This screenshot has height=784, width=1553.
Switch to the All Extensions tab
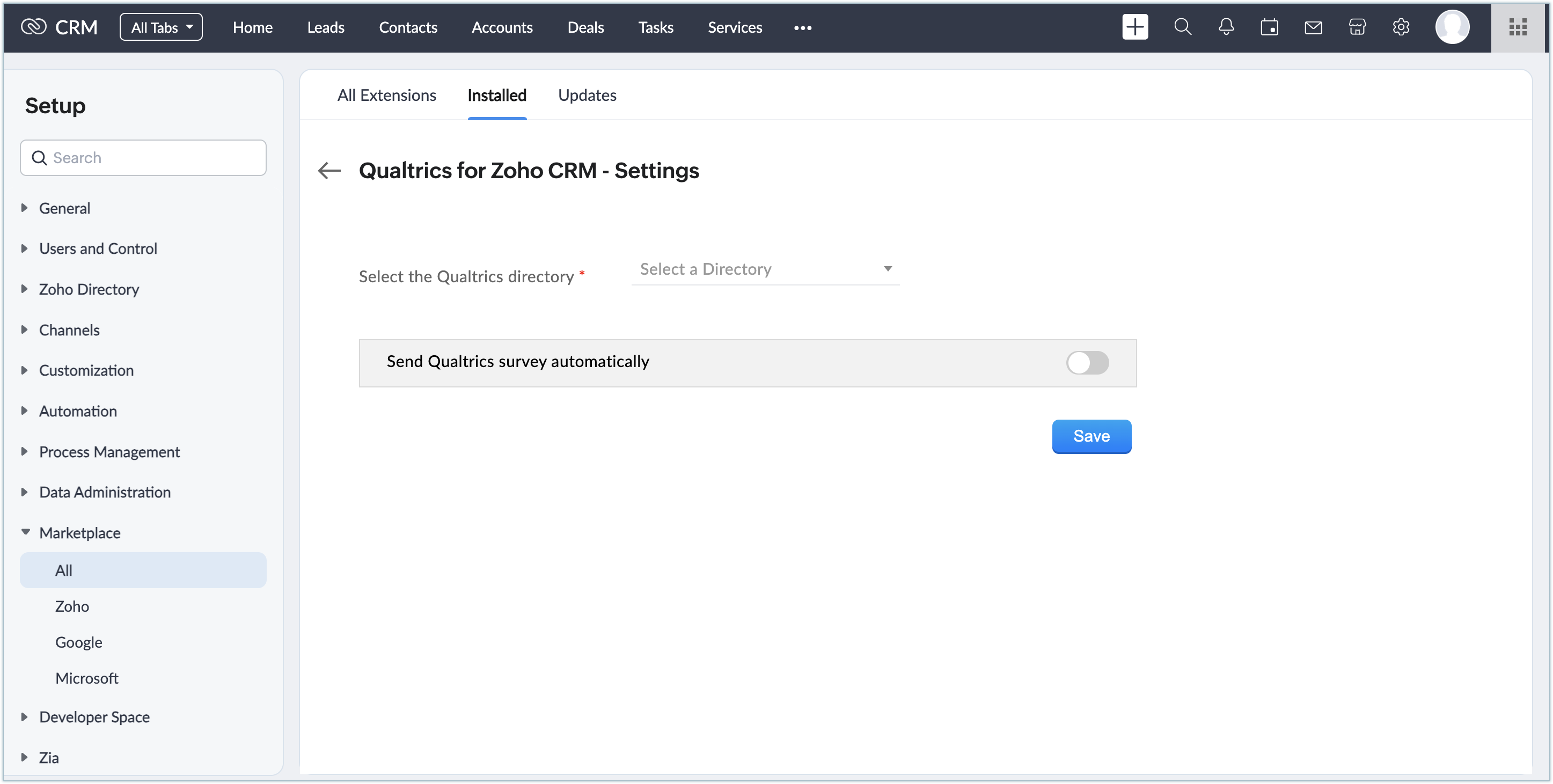point(386,96)
